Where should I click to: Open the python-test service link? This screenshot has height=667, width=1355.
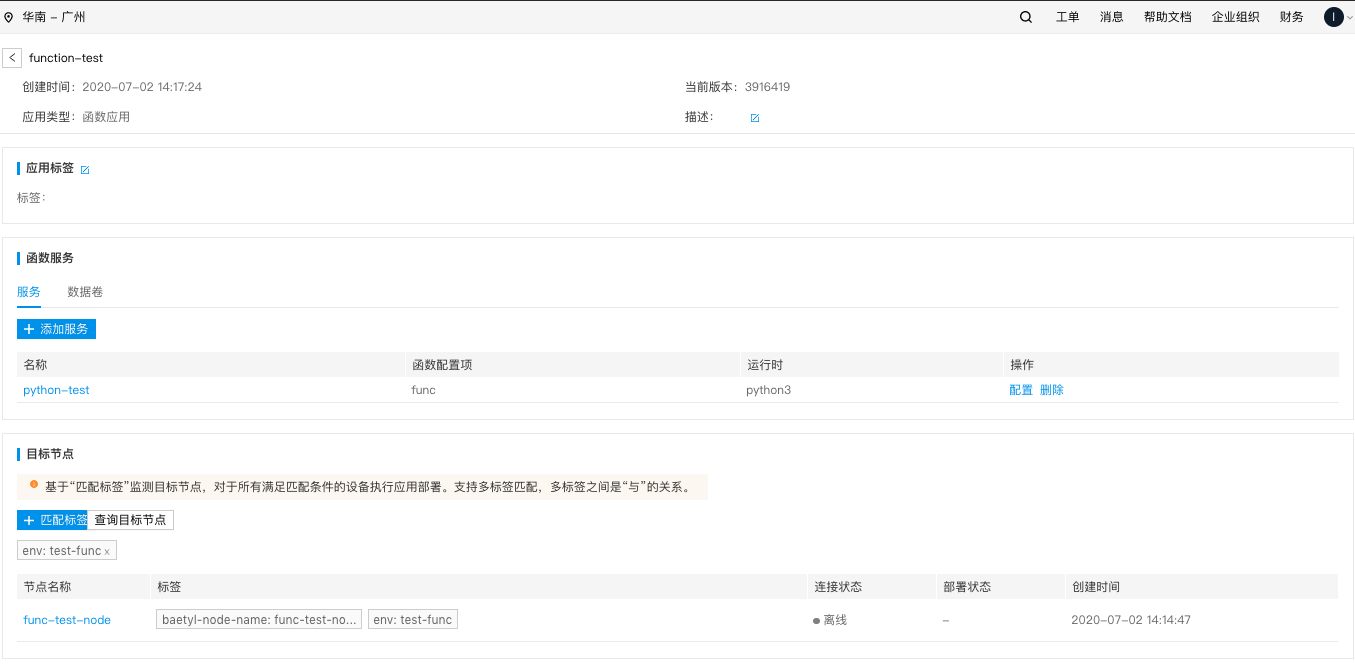(56, 390)
